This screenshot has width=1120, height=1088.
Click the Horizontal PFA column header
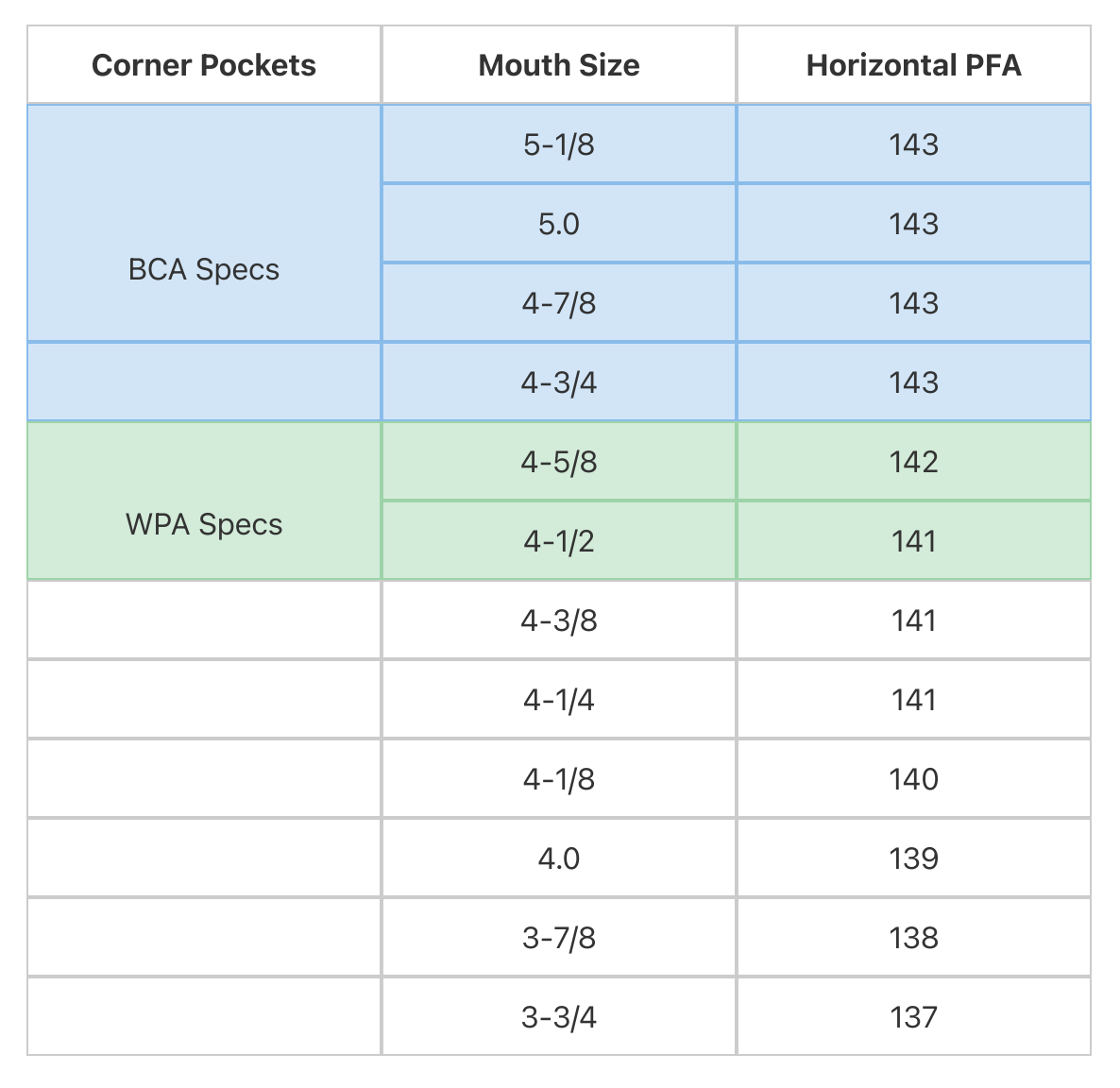tap(913, 65)
